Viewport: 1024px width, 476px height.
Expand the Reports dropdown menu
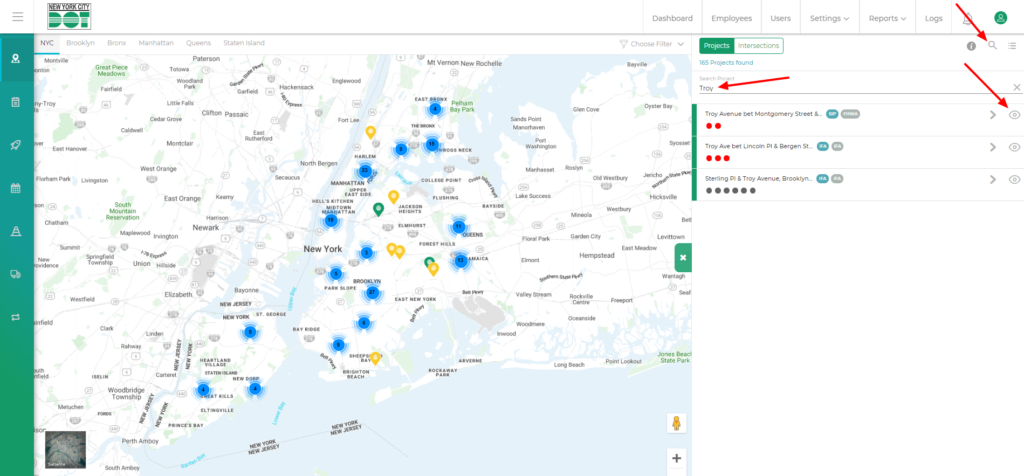(889, 18)
